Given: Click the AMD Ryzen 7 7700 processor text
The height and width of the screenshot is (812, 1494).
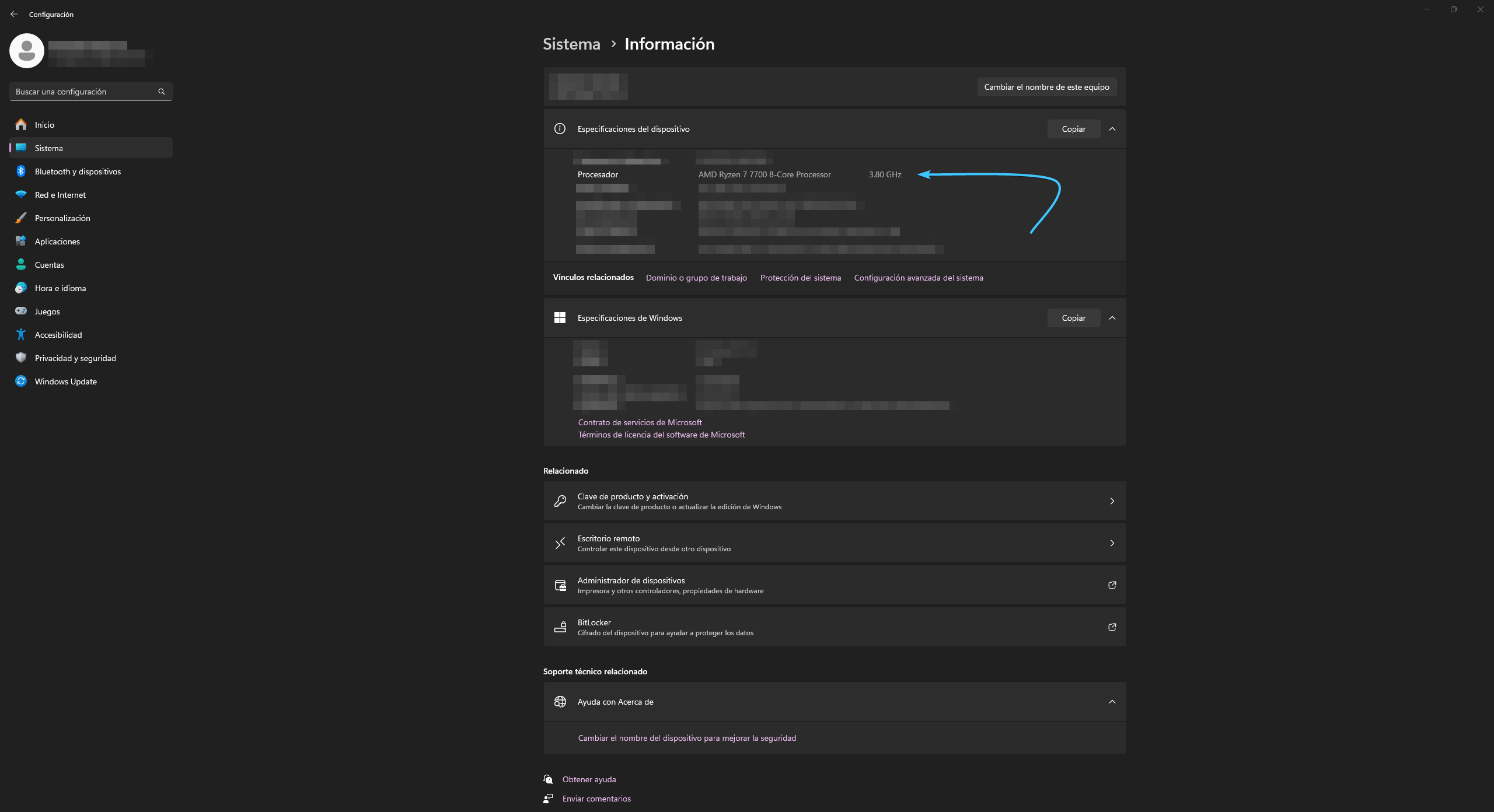Looking at the screenshot, I should [765, 174].
